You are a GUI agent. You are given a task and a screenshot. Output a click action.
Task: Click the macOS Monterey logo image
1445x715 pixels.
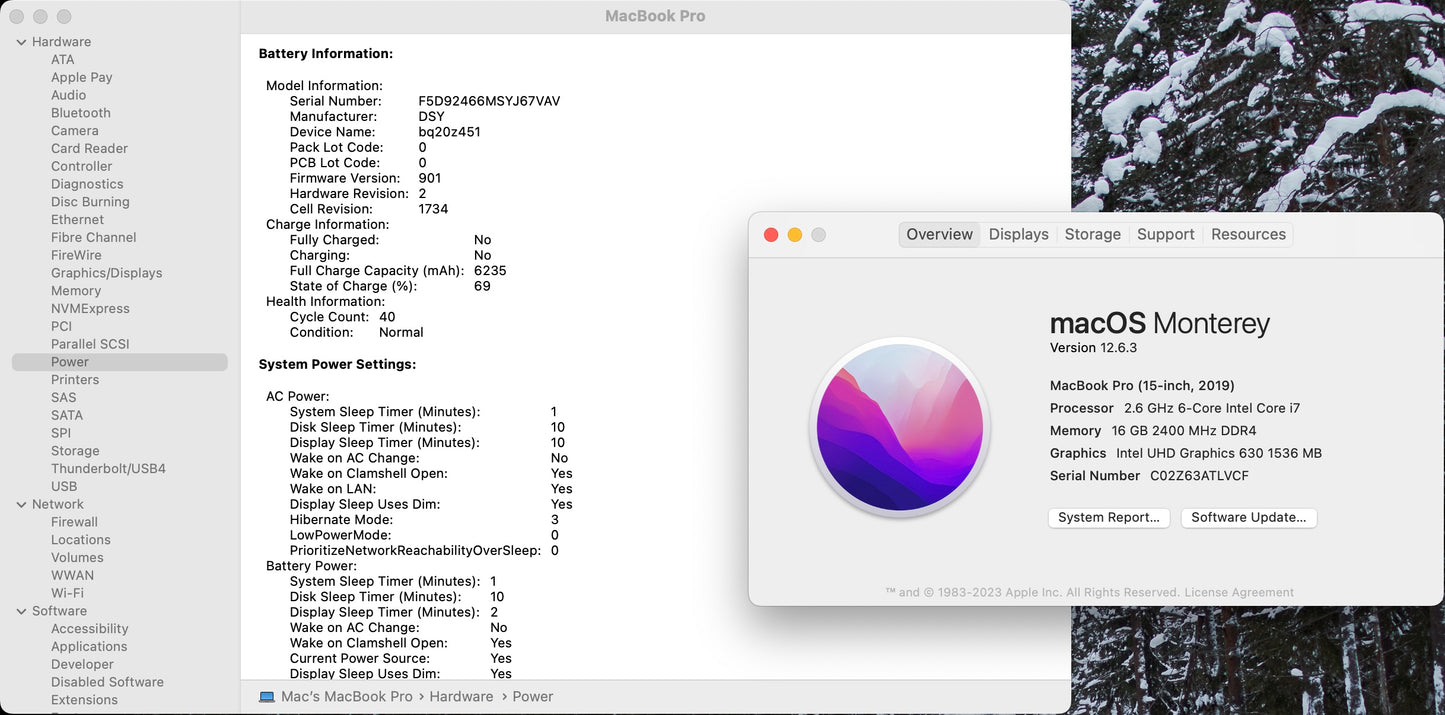(899, 427)
